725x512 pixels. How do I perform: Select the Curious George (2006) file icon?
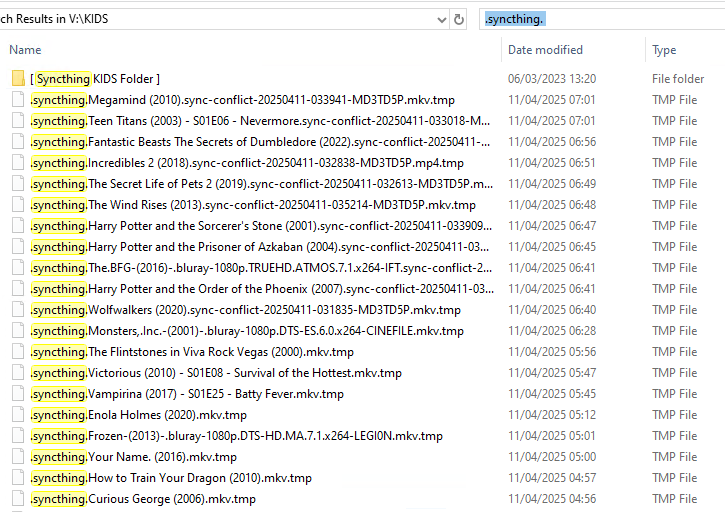click(18, 499)
